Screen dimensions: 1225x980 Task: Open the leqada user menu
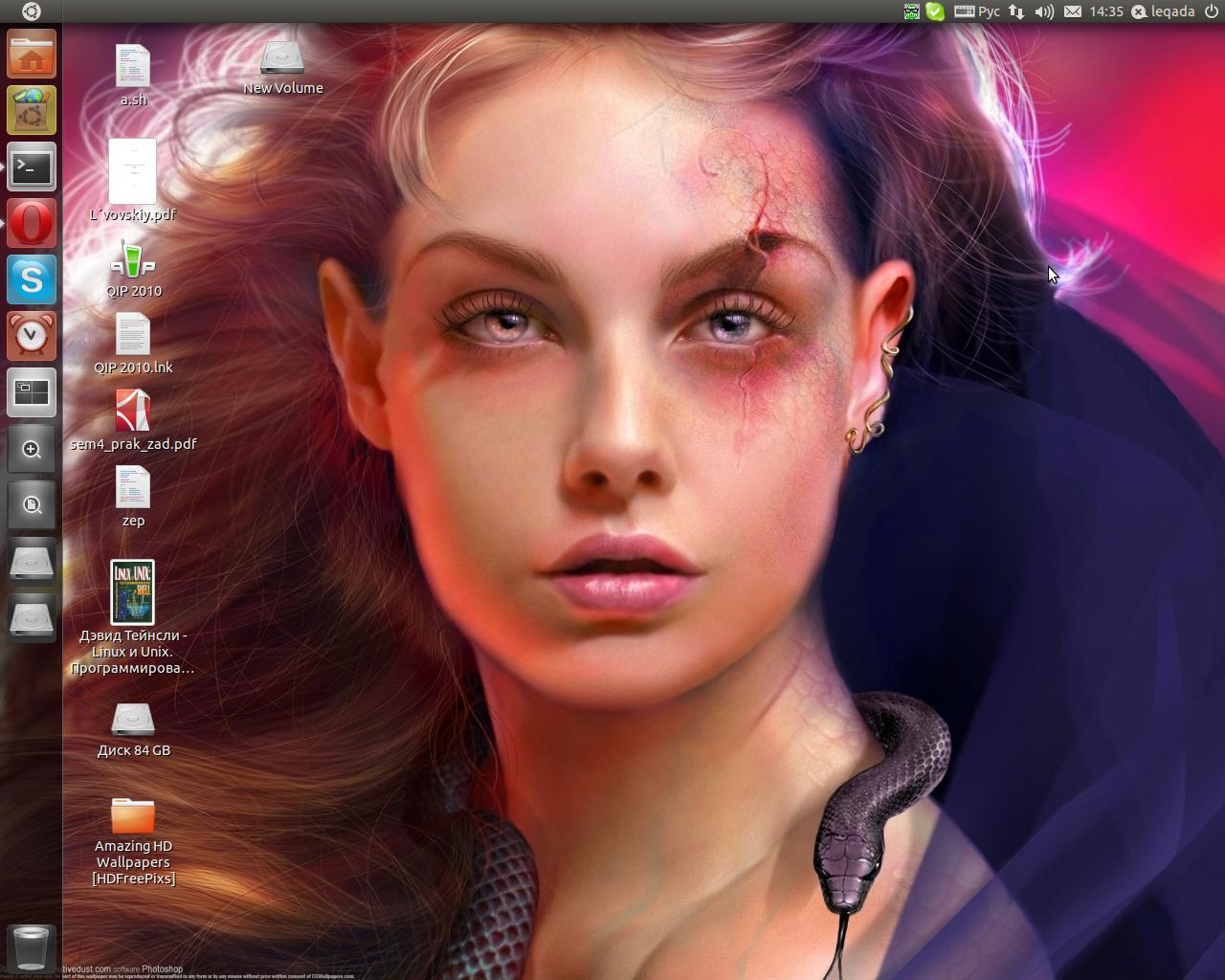pyautogui.click(x=1164, y=11)
